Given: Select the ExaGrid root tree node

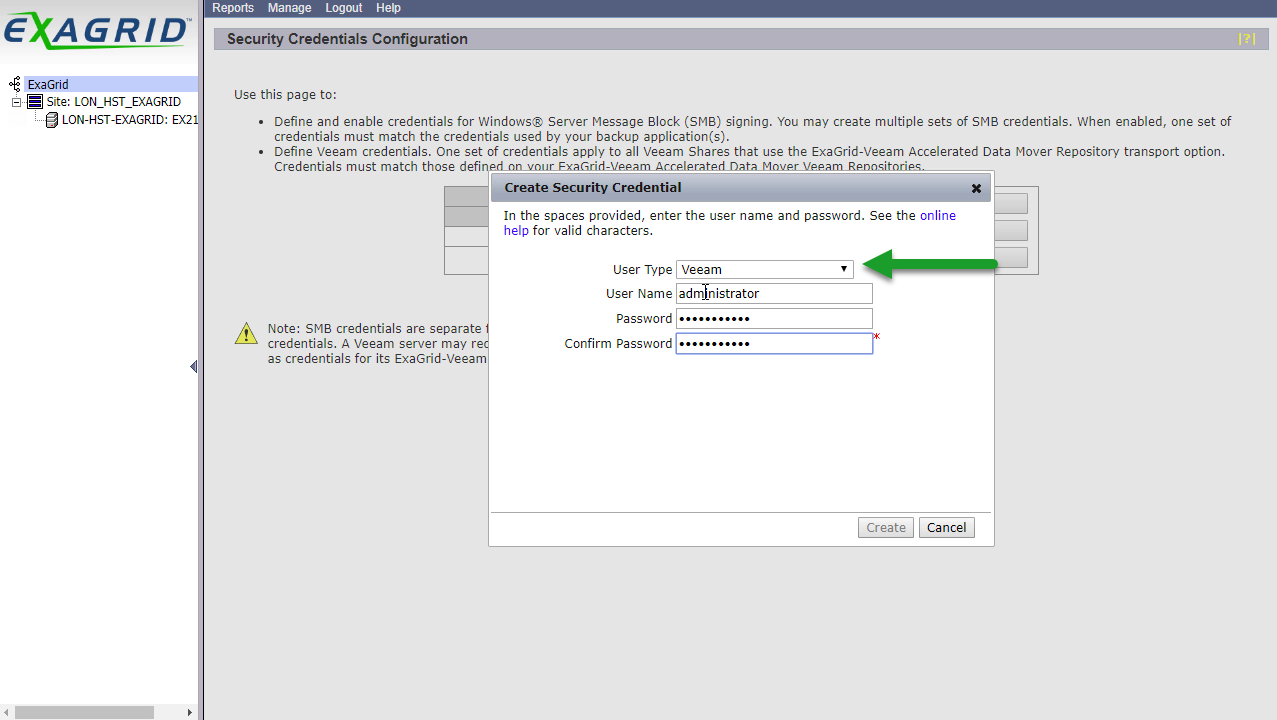Looking at the screenshot, I should click(48, 85).
